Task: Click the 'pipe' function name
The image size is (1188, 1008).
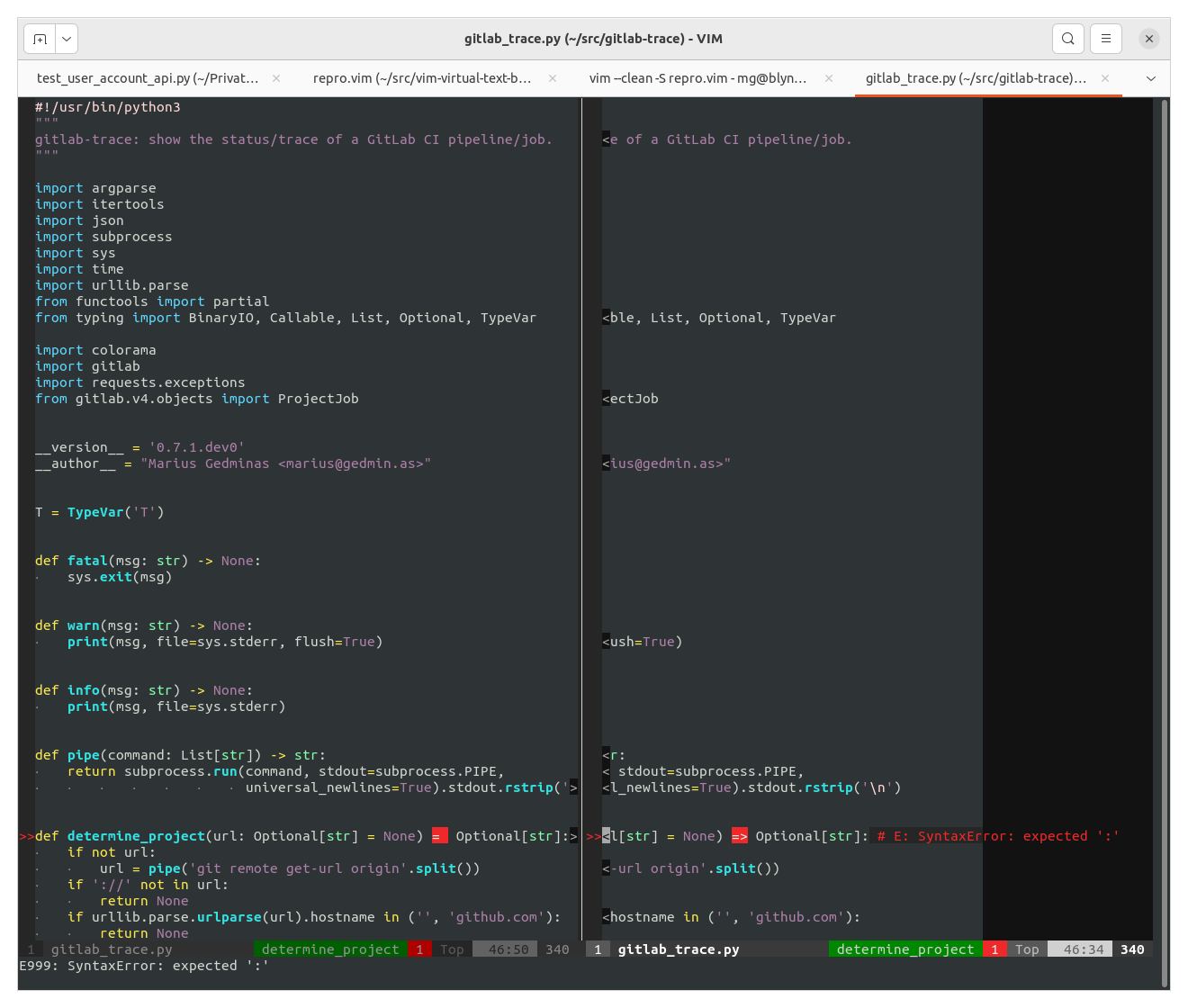Action: (x=84, y=755)
